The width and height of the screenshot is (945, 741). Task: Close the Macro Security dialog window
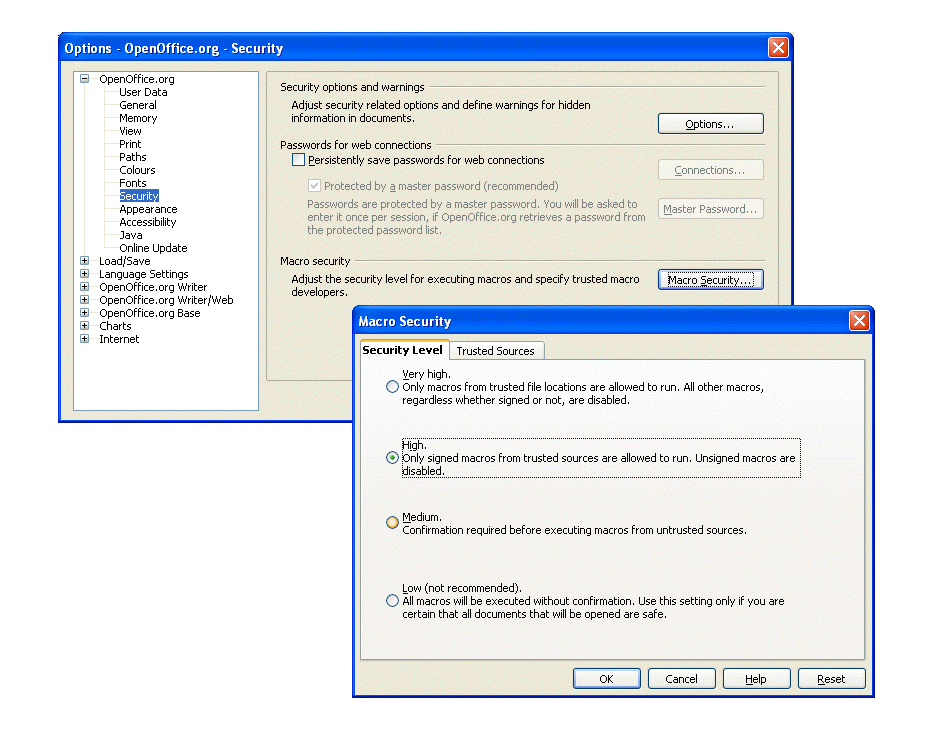click(859, 321)
